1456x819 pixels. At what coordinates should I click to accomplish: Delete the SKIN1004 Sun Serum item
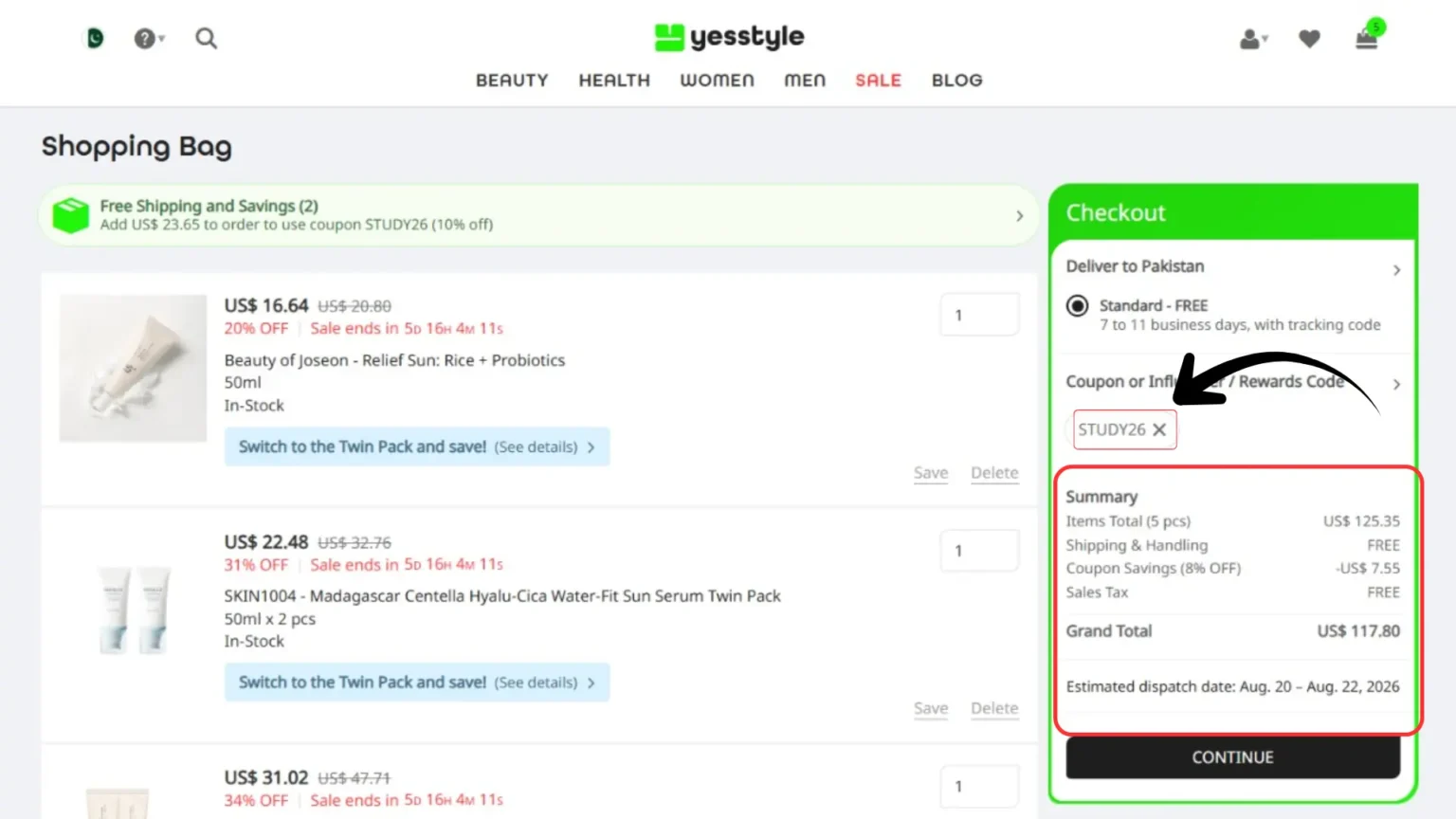pyautogui.click(x=994, y=709)
